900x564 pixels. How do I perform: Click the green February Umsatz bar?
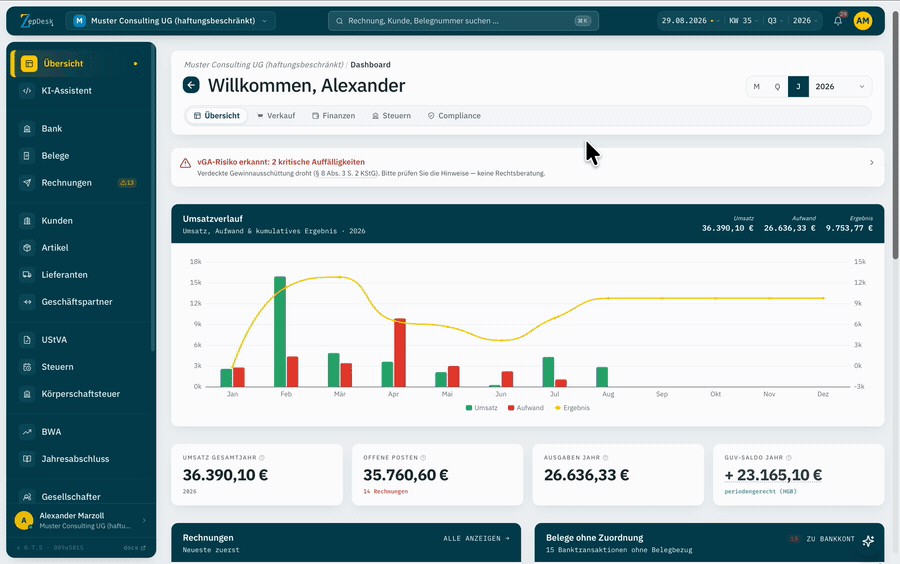tap(280, 332)
